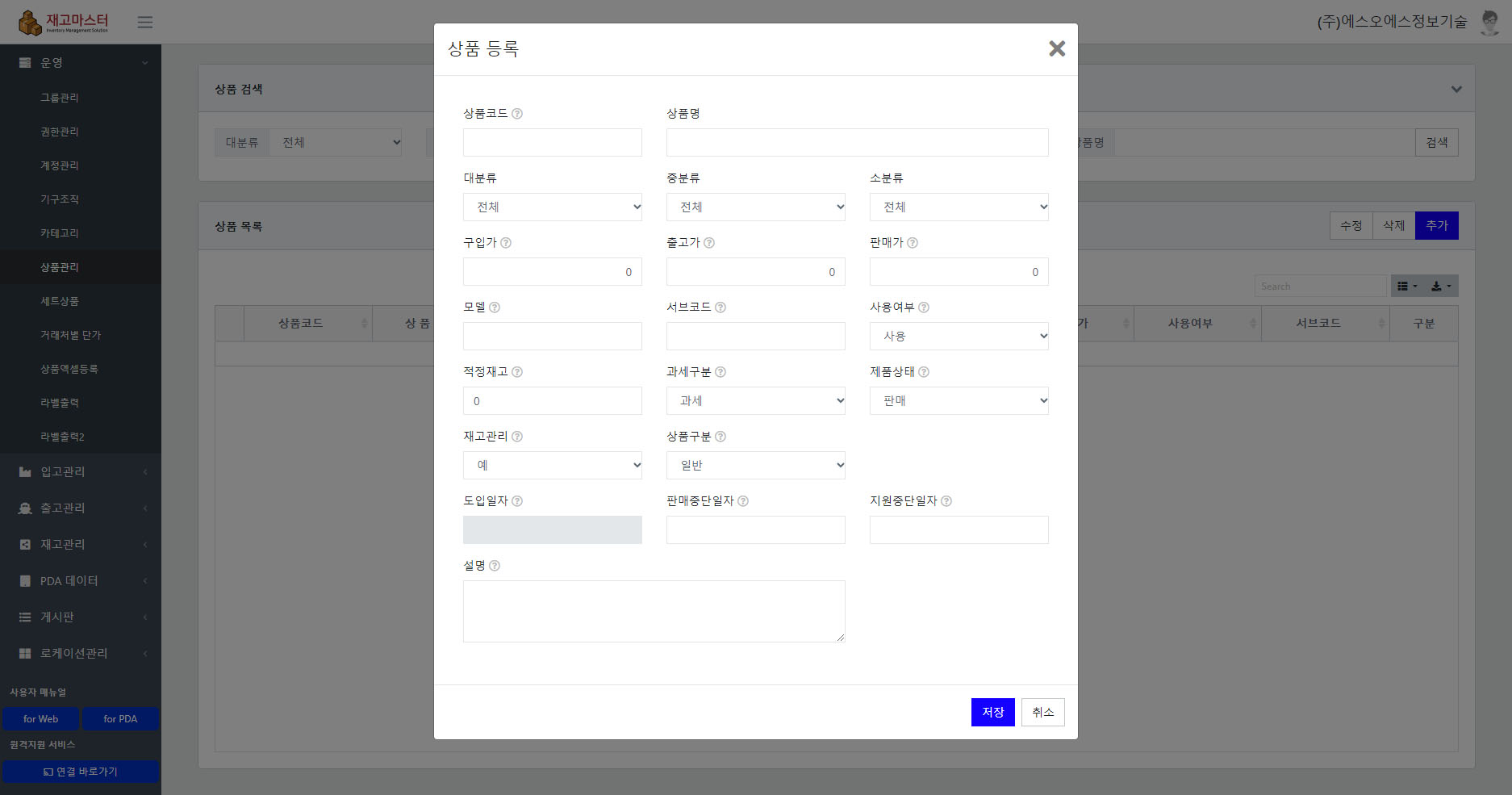Click 연결 바로가기 remote support button
Screen dimensions: 1512x795
(81, 772)
